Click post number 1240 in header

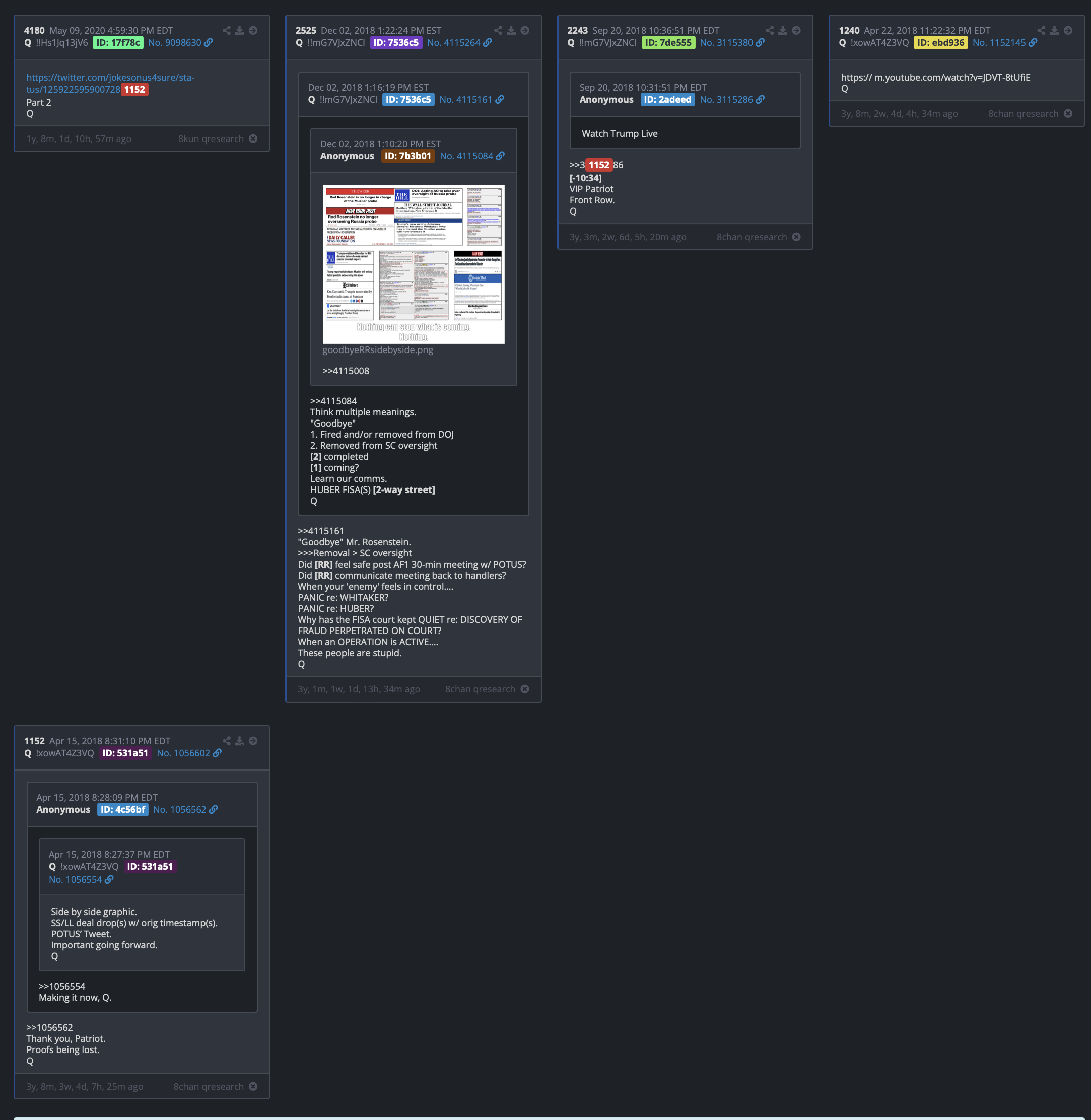pos(849,30)
